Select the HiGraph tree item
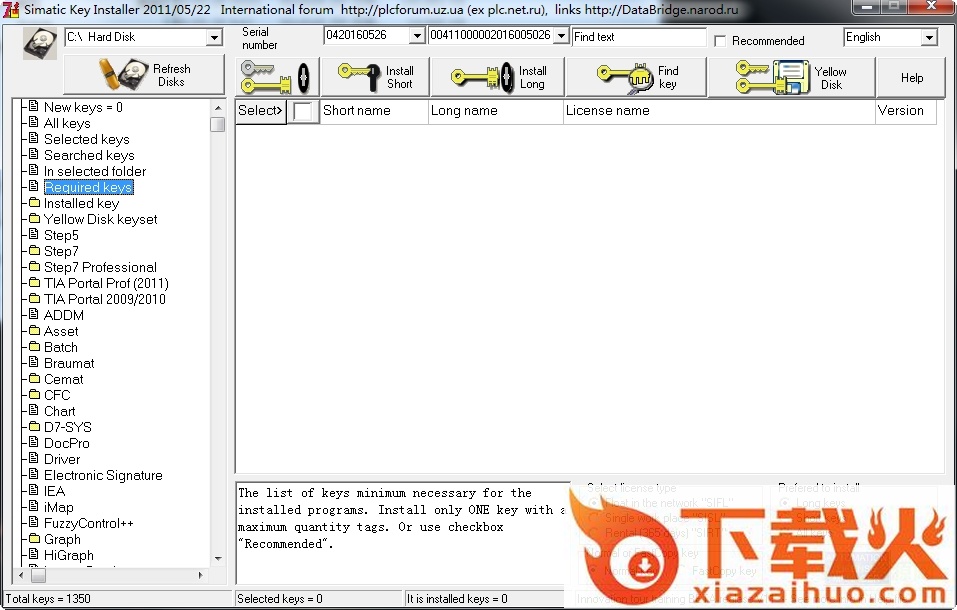 click(69, 555)
